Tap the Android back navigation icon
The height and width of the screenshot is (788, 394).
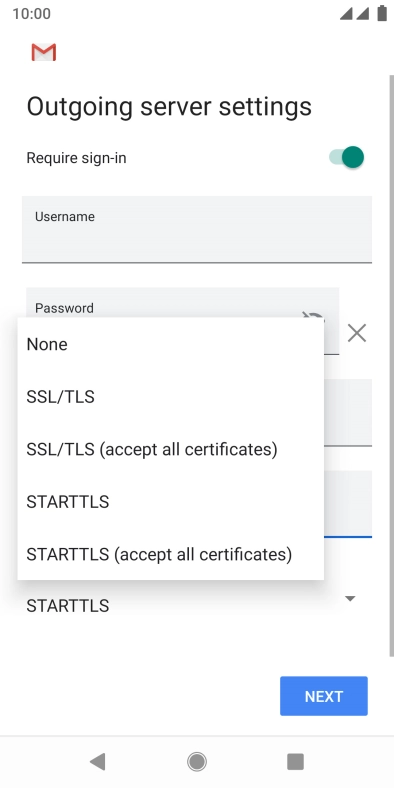click(97, 761)
